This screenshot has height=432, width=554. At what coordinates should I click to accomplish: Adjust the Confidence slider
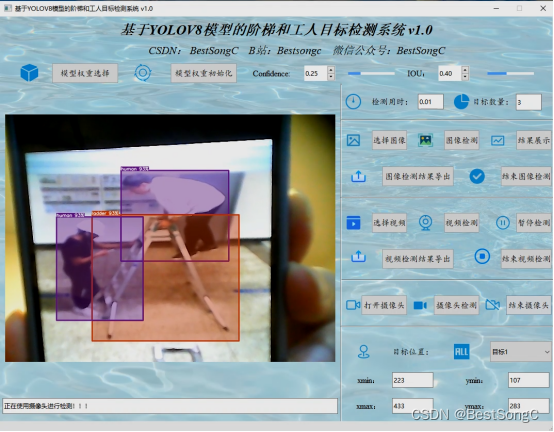(x=371, y=73)
